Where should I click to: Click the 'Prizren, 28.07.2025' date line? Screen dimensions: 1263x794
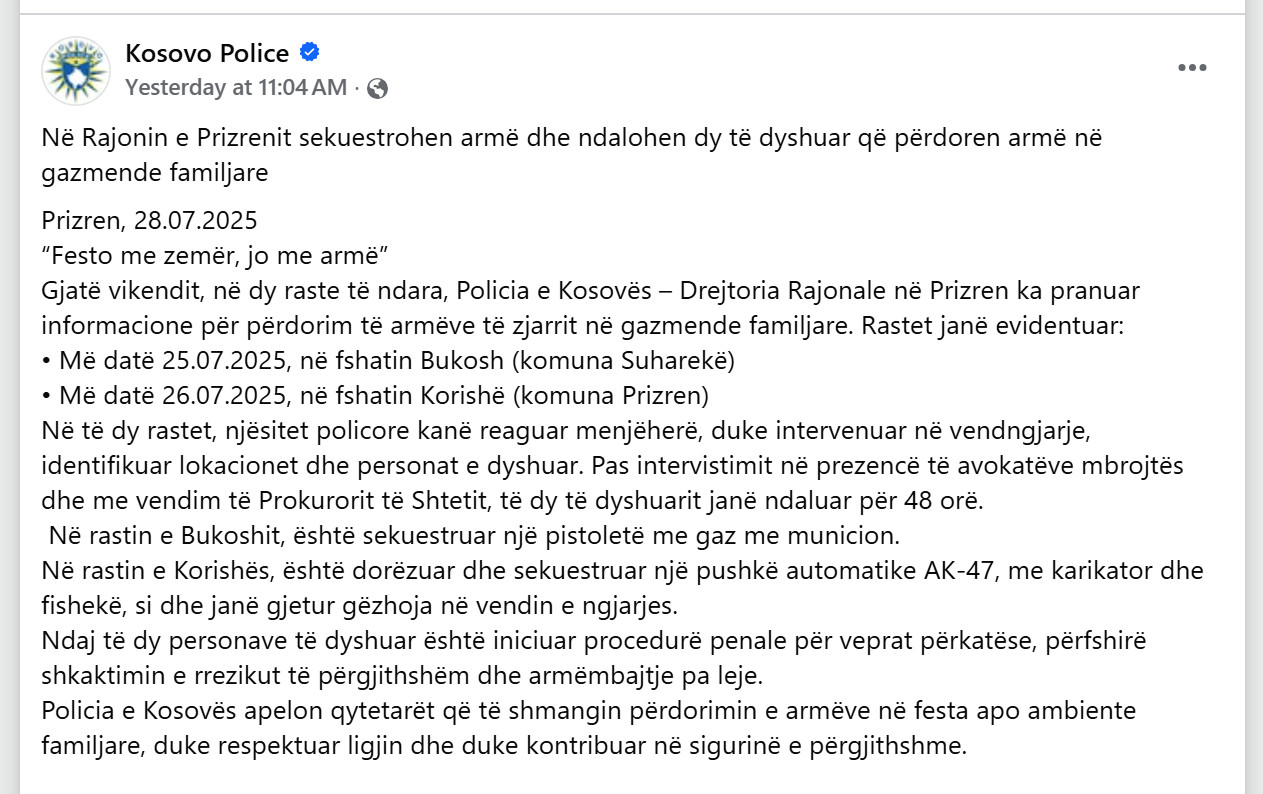tap(150, 220)
